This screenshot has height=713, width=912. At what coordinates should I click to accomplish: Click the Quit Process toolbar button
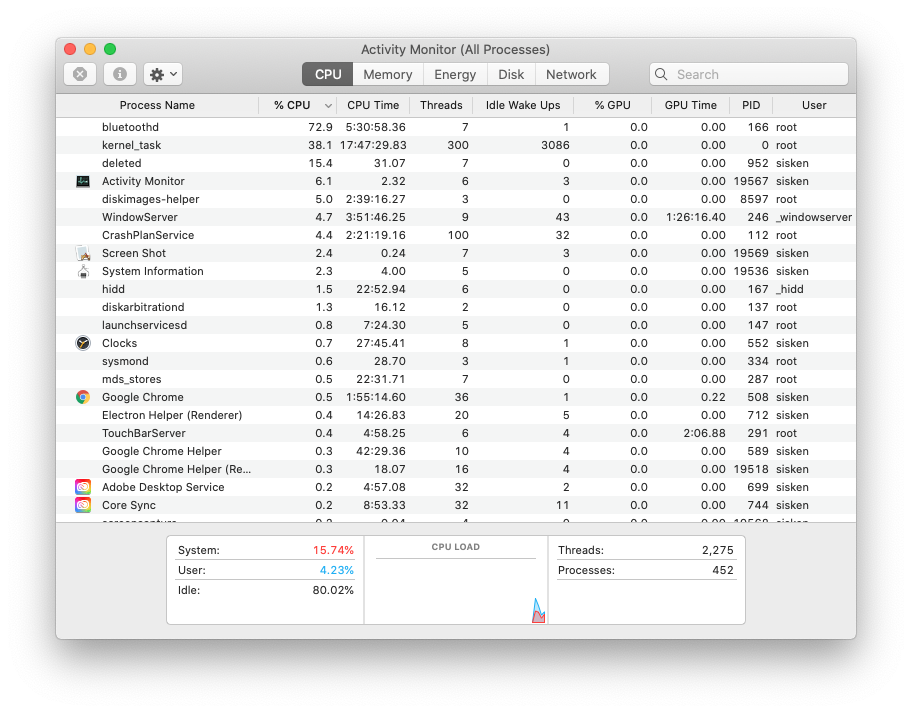click(x=79, y=73)
